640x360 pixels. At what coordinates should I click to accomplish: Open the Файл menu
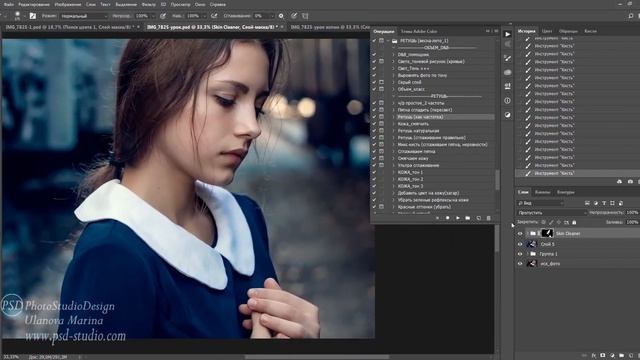tap(8, 4)
